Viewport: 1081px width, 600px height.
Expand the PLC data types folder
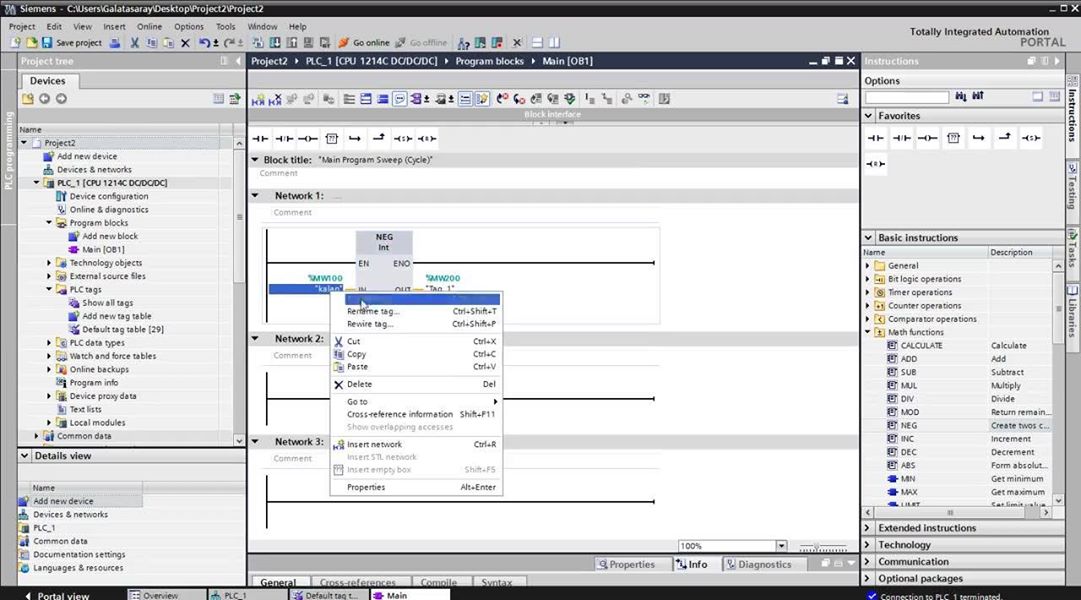[x=49, y=343]
